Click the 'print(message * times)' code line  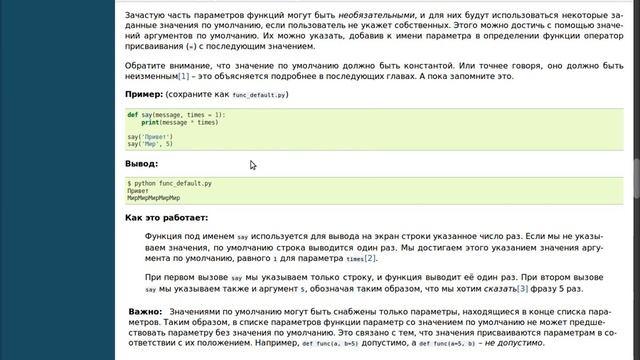180,122
